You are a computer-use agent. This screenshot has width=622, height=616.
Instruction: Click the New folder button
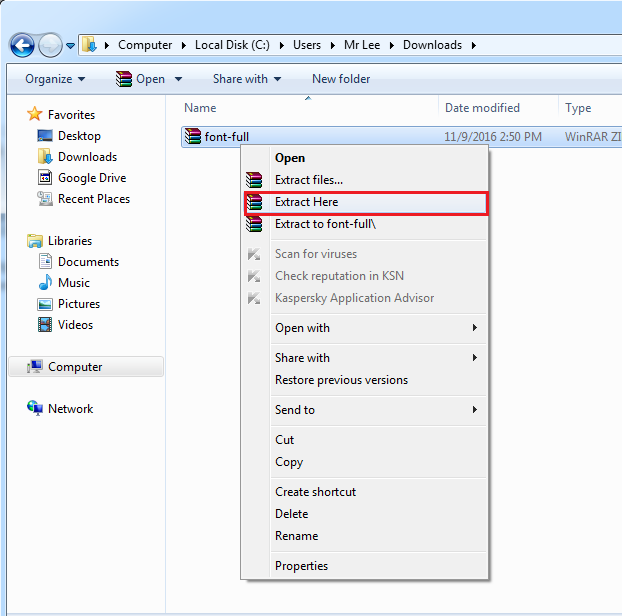[x=340, y=79]
